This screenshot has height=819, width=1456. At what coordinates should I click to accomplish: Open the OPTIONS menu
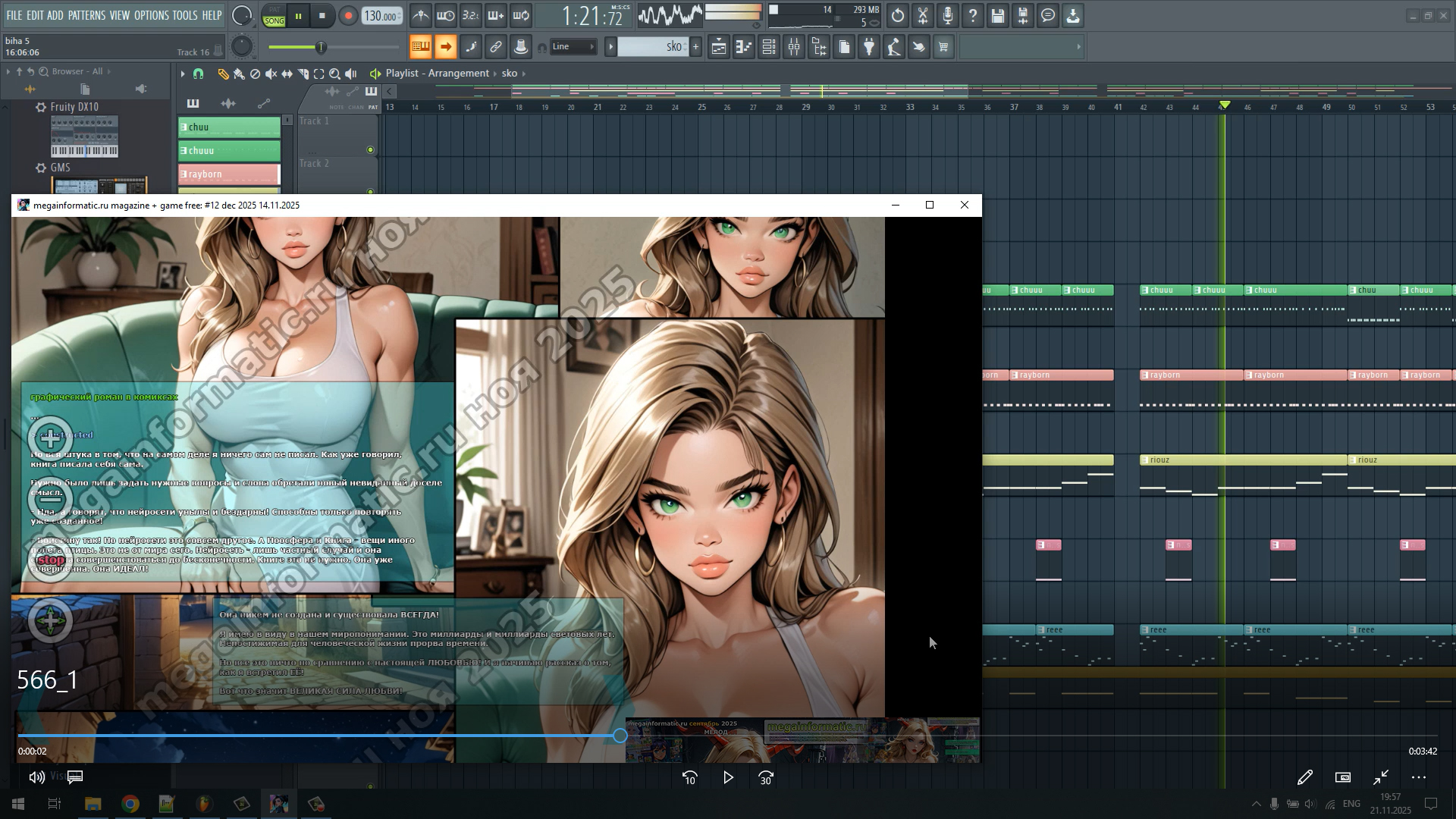(x=152, y=15)
